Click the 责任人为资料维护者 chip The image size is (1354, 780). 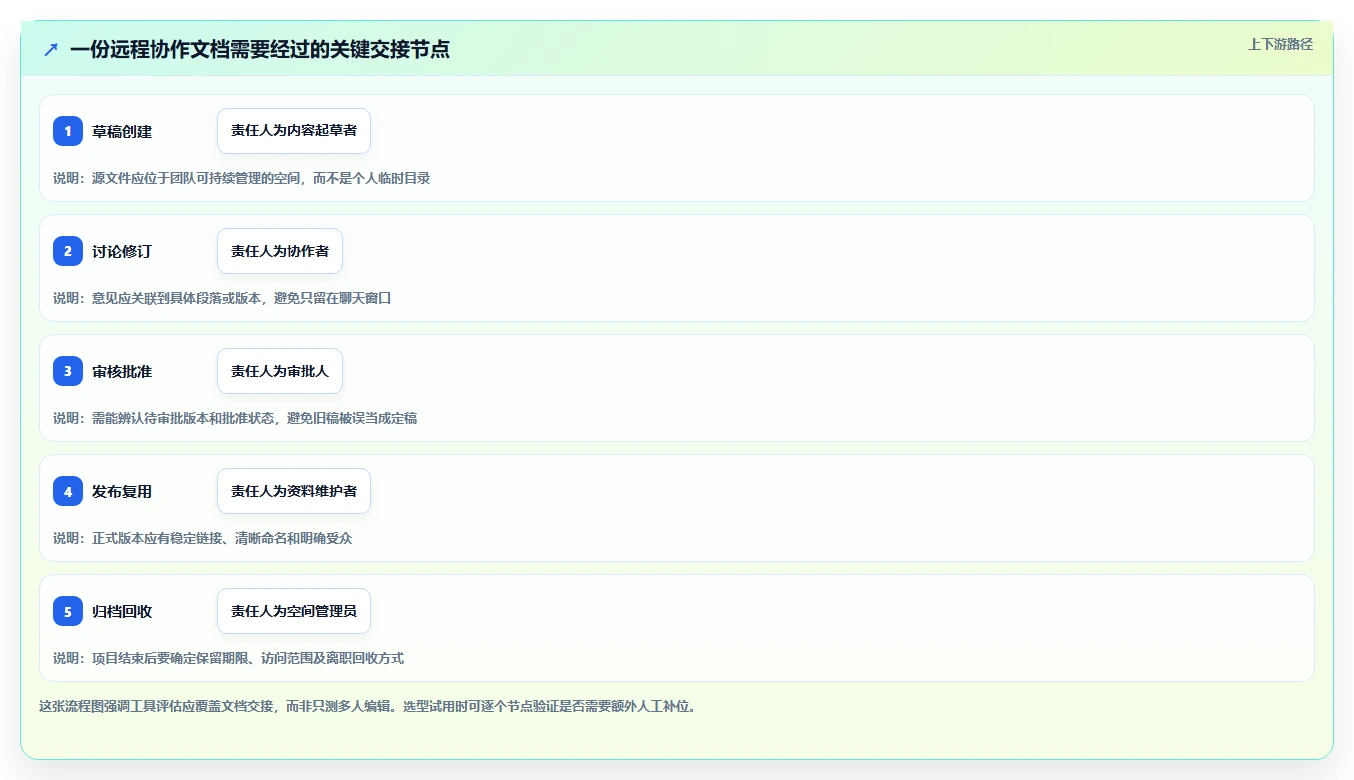(294, 491)
